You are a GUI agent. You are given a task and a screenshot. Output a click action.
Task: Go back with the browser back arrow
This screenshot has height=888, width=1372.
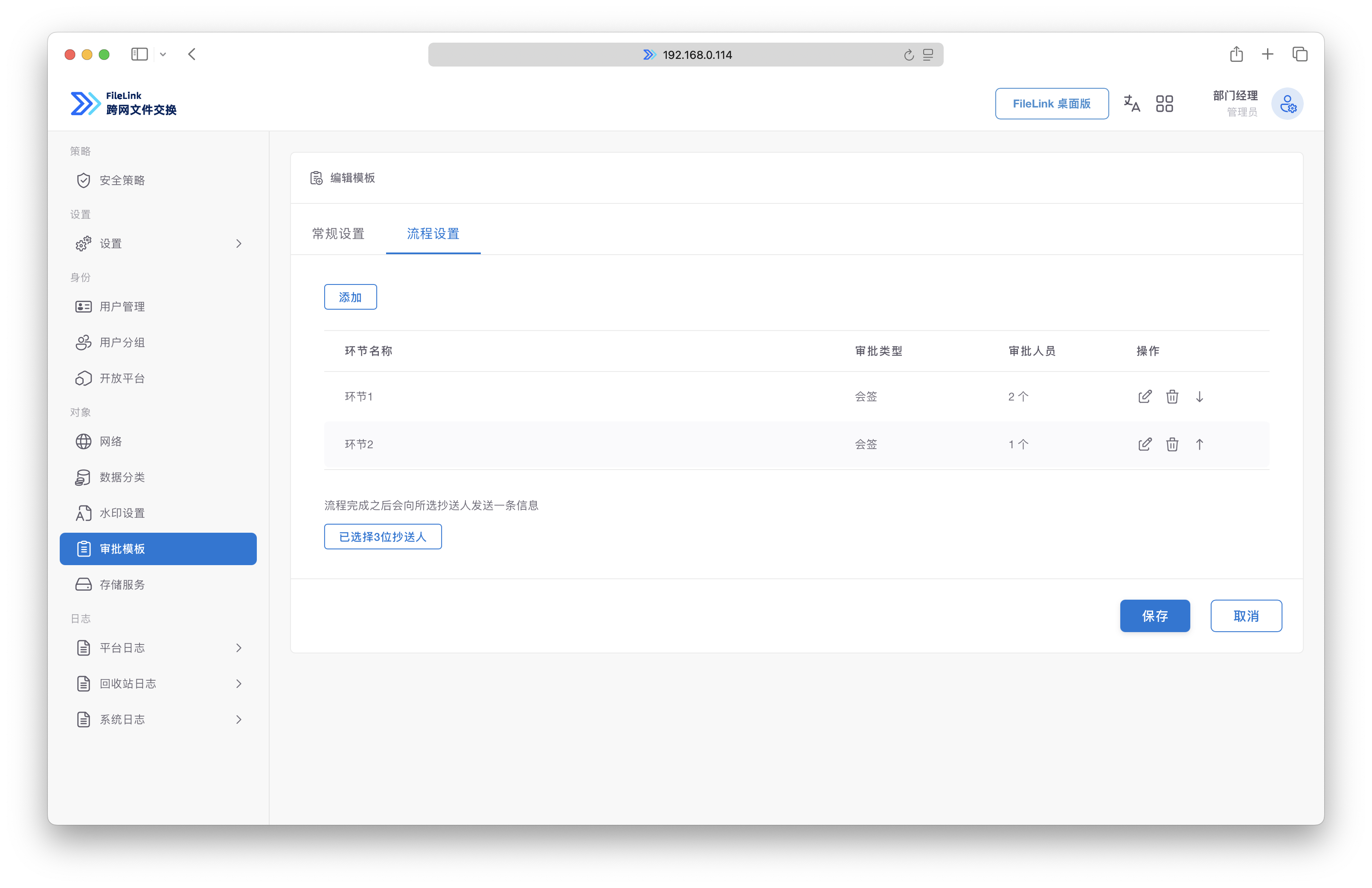pos(192,54)
